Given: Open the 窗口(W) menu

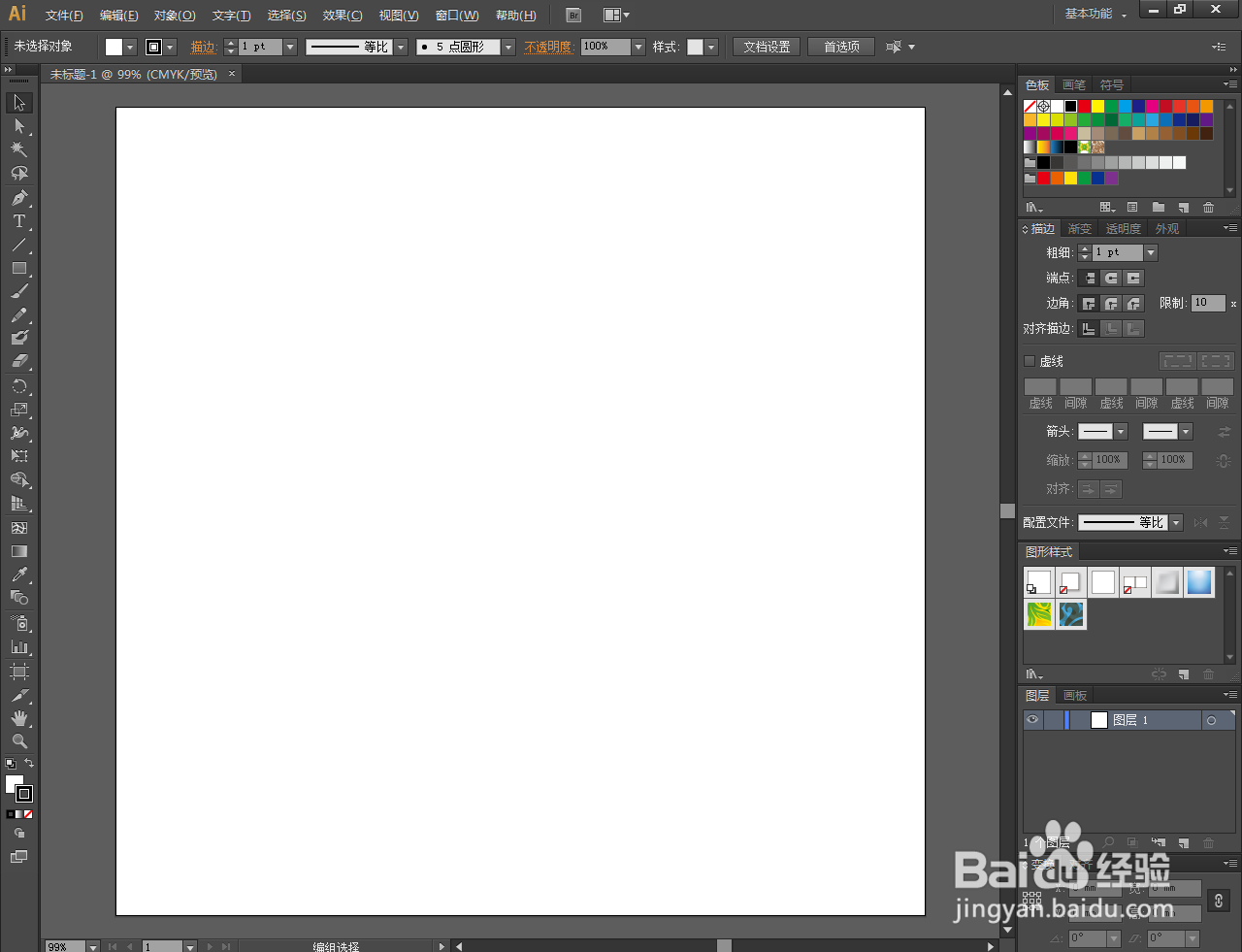Looking at the screenshot, I should click(456, 16).
